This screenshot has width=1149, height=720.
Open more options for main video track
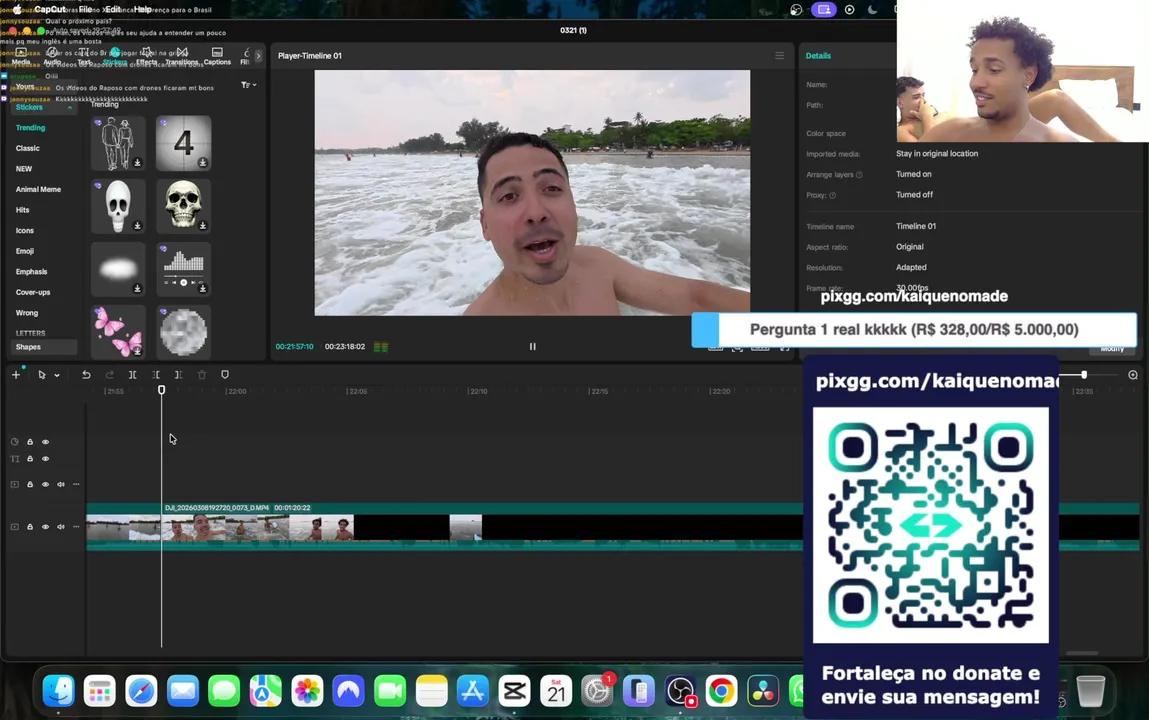point(76,527)
